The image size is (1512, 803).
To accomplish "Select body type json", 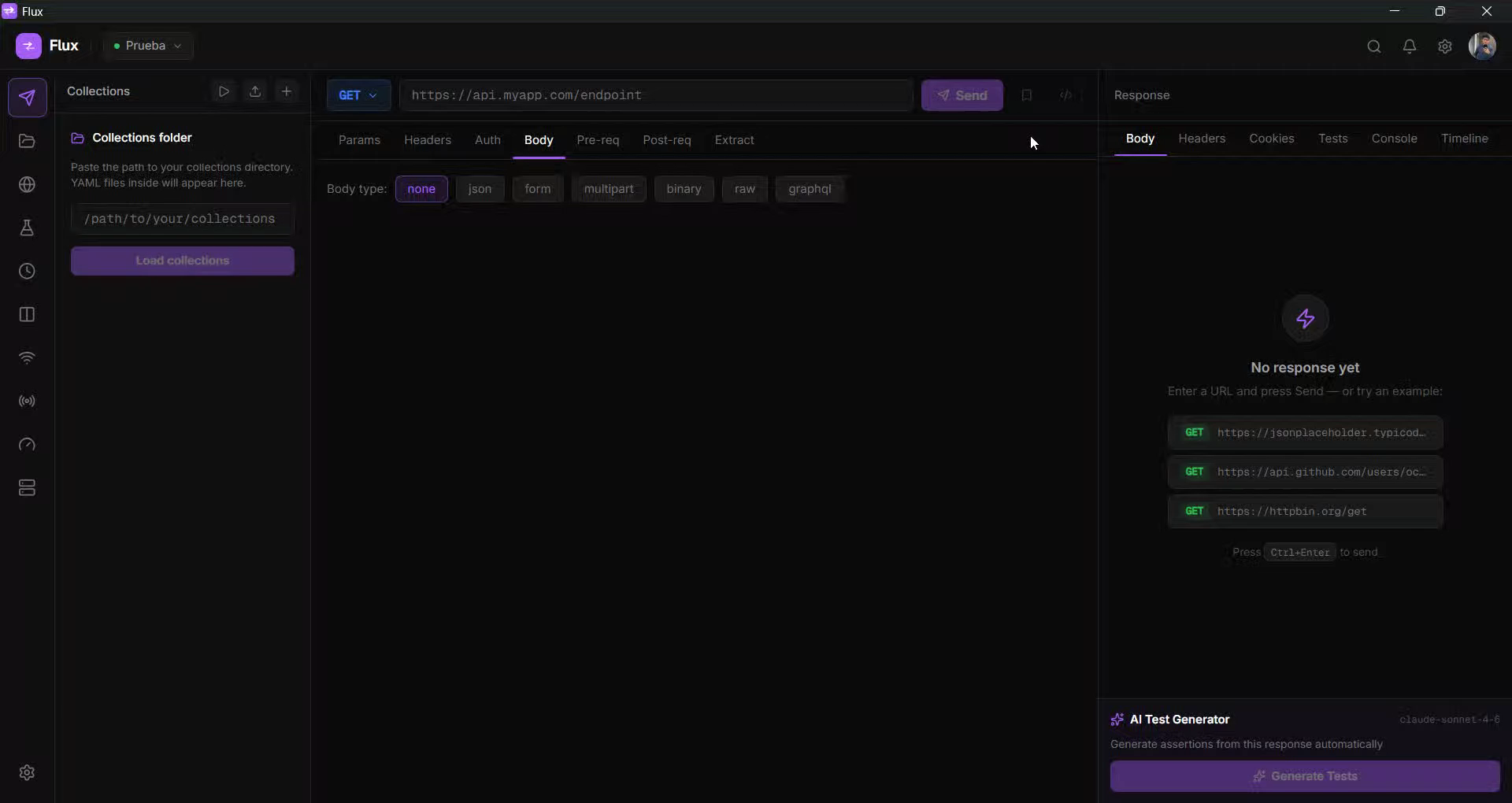I will tap(480, 189).
